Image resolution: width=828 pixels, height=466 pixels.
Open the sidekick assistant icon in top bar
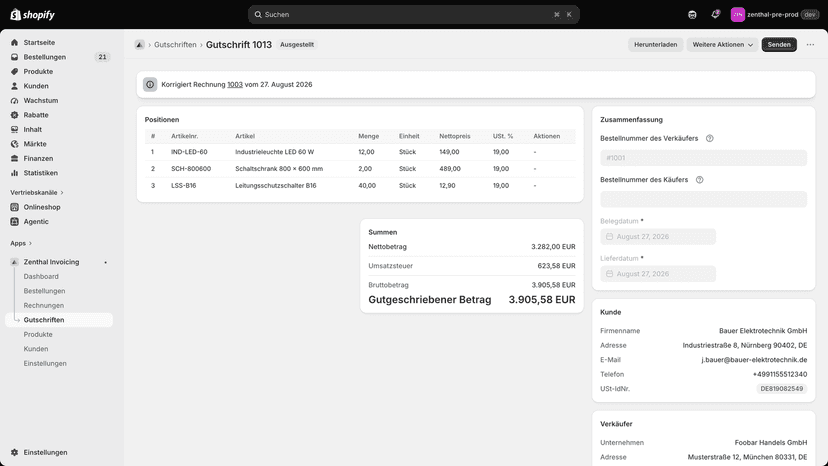point(692,15)
